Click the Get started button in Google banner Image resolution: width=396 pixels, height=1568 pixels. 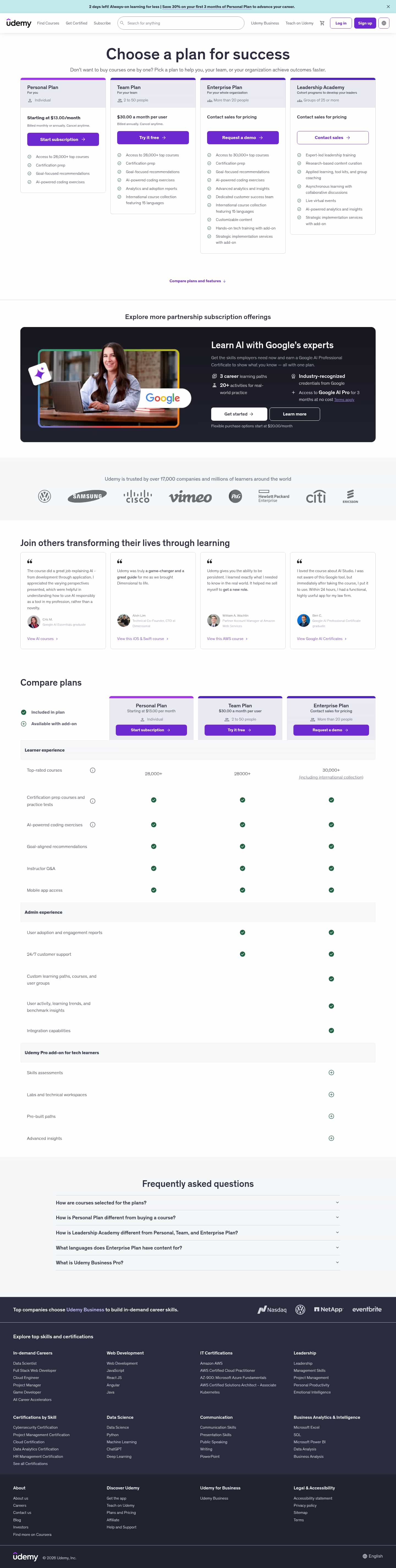tap(239, 414)
